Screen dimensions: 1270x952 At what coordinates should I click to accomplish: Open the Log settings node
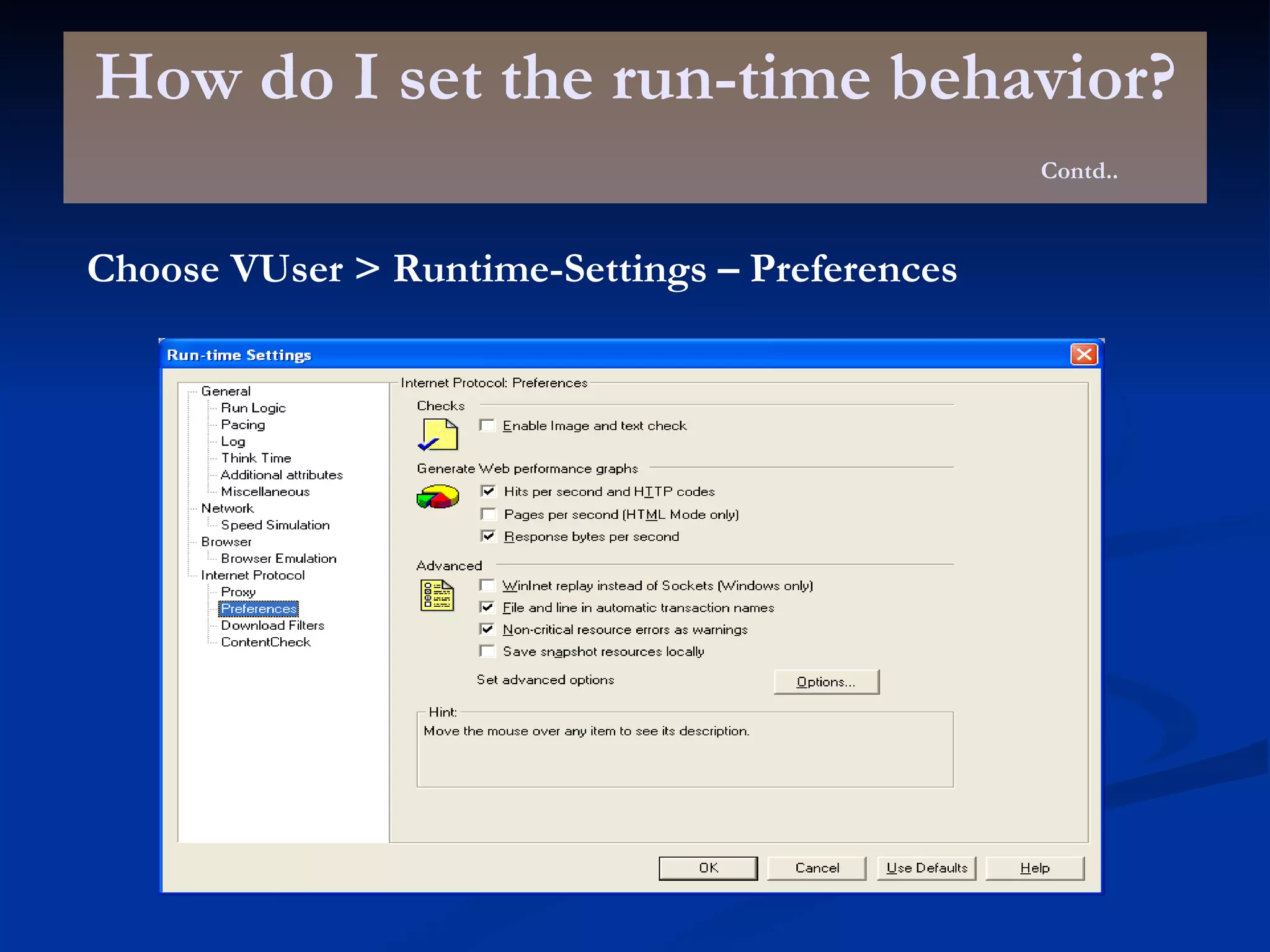pyautogui.click(x=233, y=441)
